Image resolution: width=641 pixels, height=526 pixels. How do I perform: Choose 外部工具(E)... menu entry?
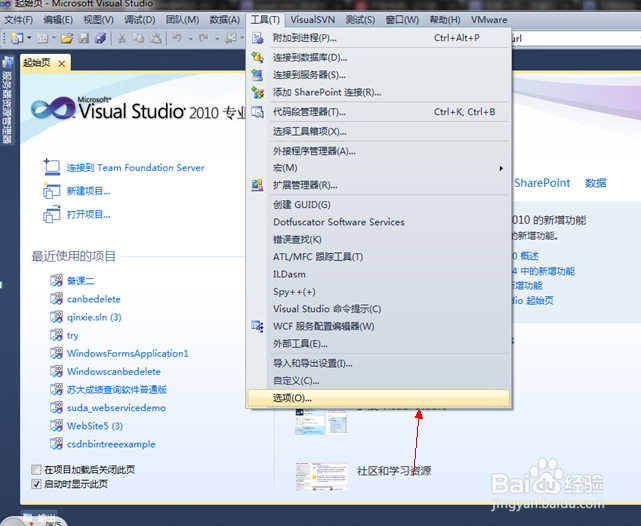(379, 344)
